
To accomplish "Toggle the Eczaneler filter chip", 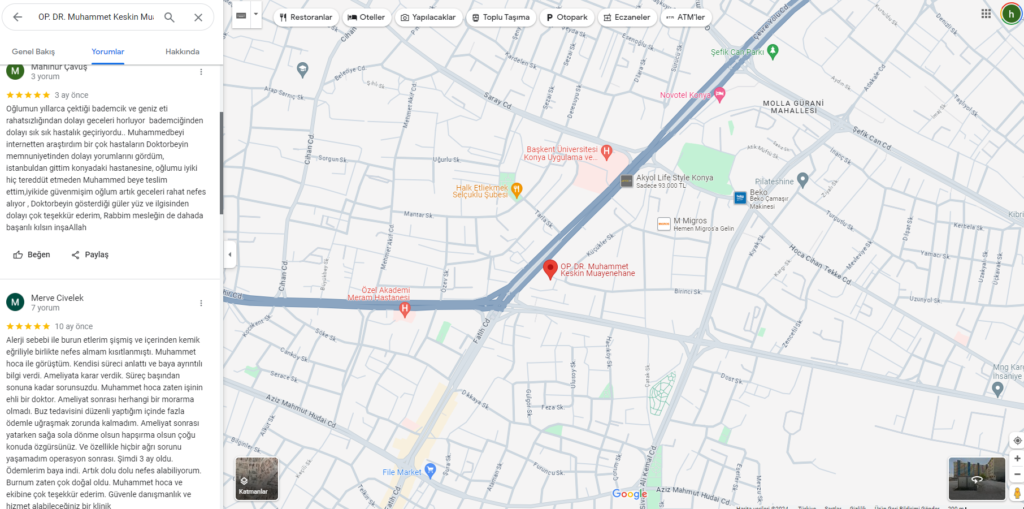I will pos(628,18).
